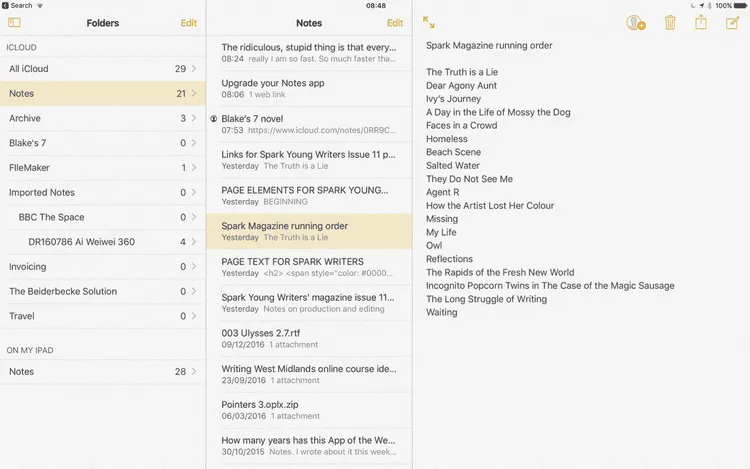Image resolution: width=750 pixels, height=469 pixels.
Task: Tap 'Incognito Popcorn Twins in The Case...' line
Action: coord(550,286)
